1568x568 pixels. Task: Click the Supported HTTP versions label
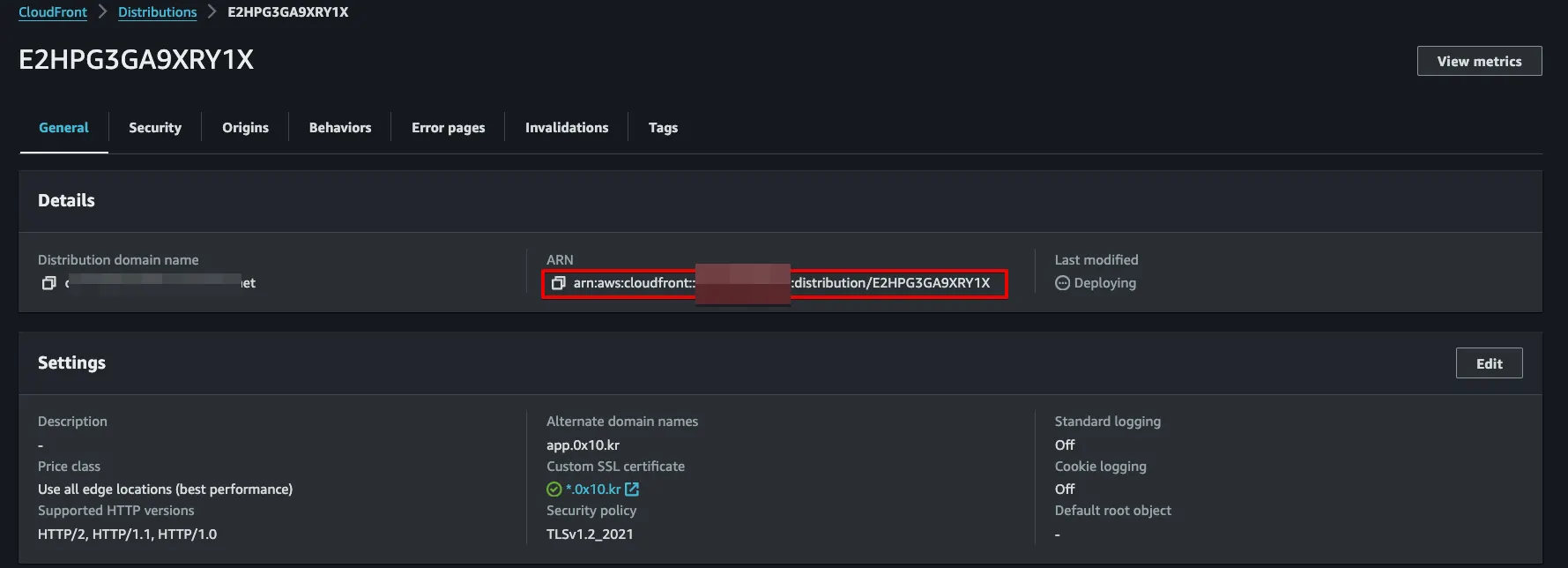pyautogui.click(x=115, y=511)
